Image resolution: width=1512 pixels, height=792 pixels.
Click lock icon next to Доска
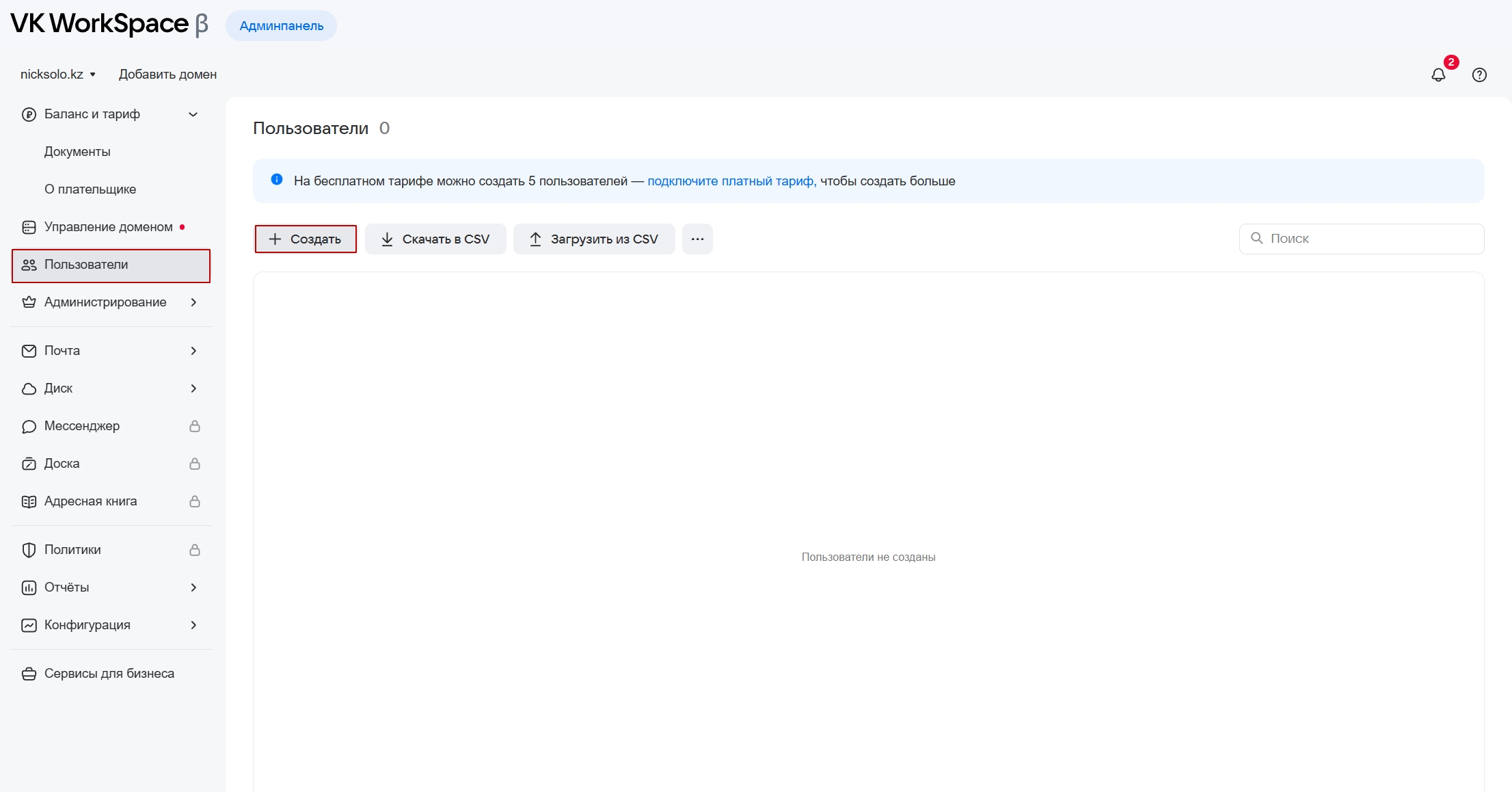tap(195, 464)
